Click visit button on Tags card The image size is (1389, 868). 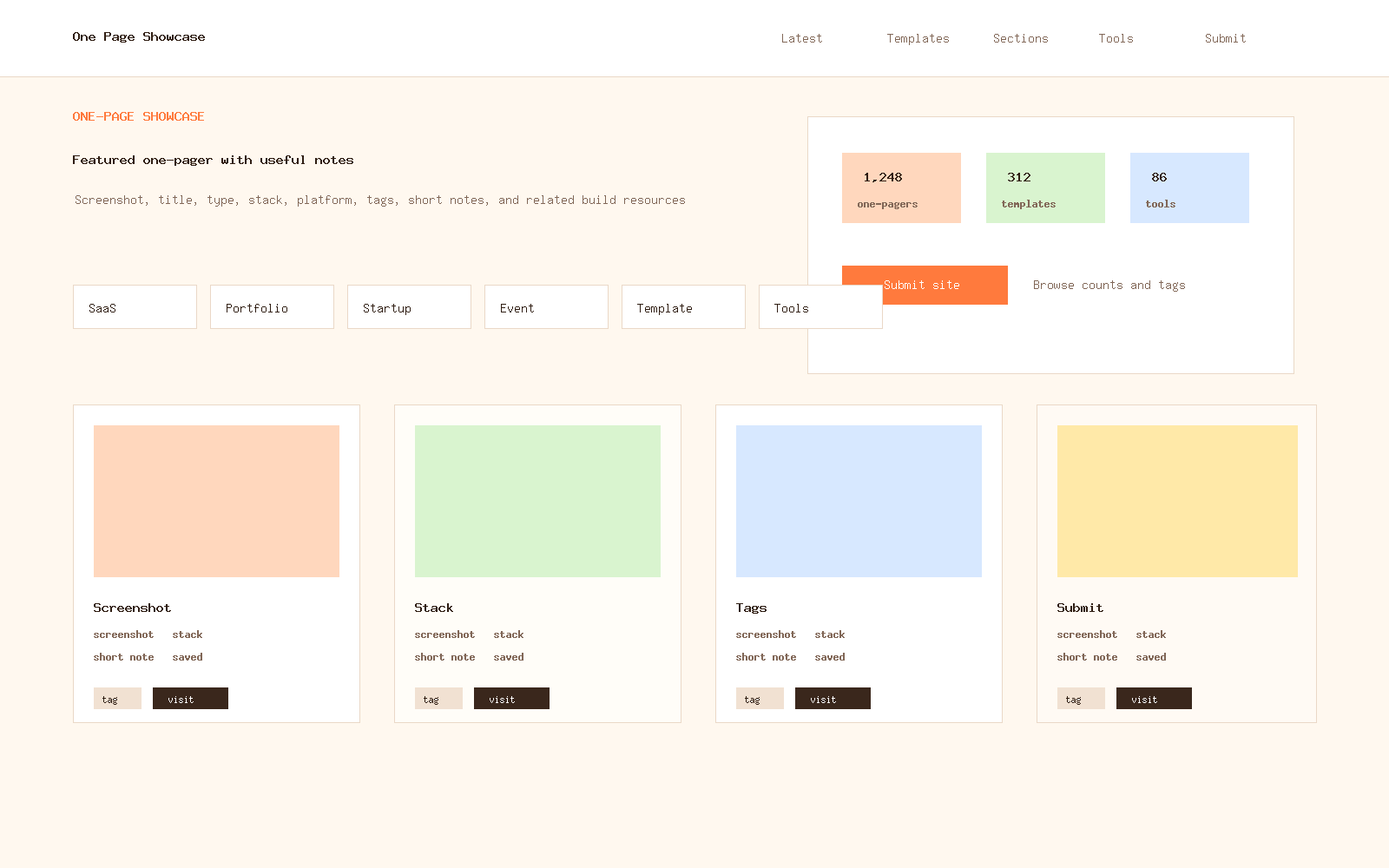point(833,699)
